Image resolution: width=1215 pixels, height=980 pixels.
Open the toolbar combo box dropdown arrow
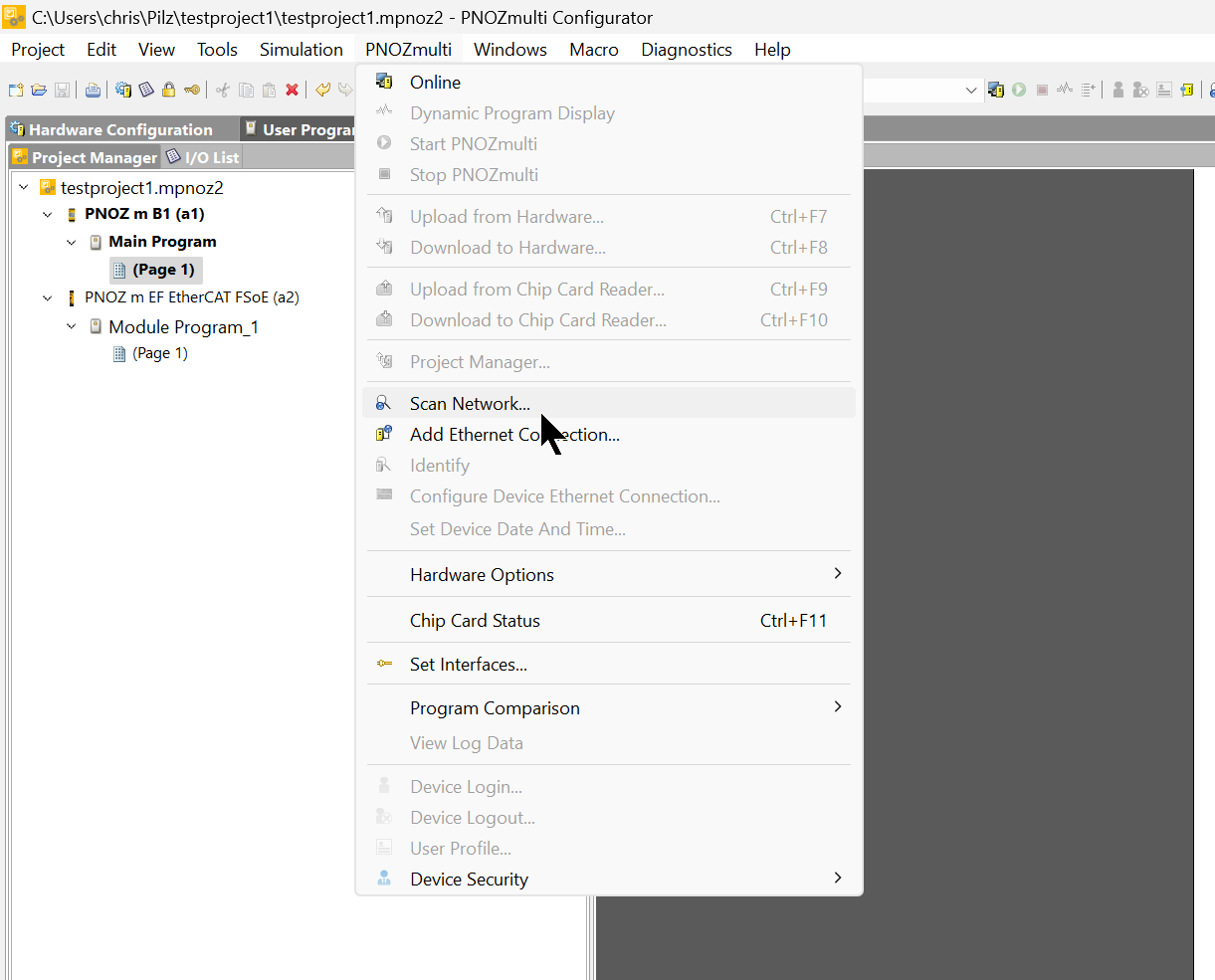(971, 90)
